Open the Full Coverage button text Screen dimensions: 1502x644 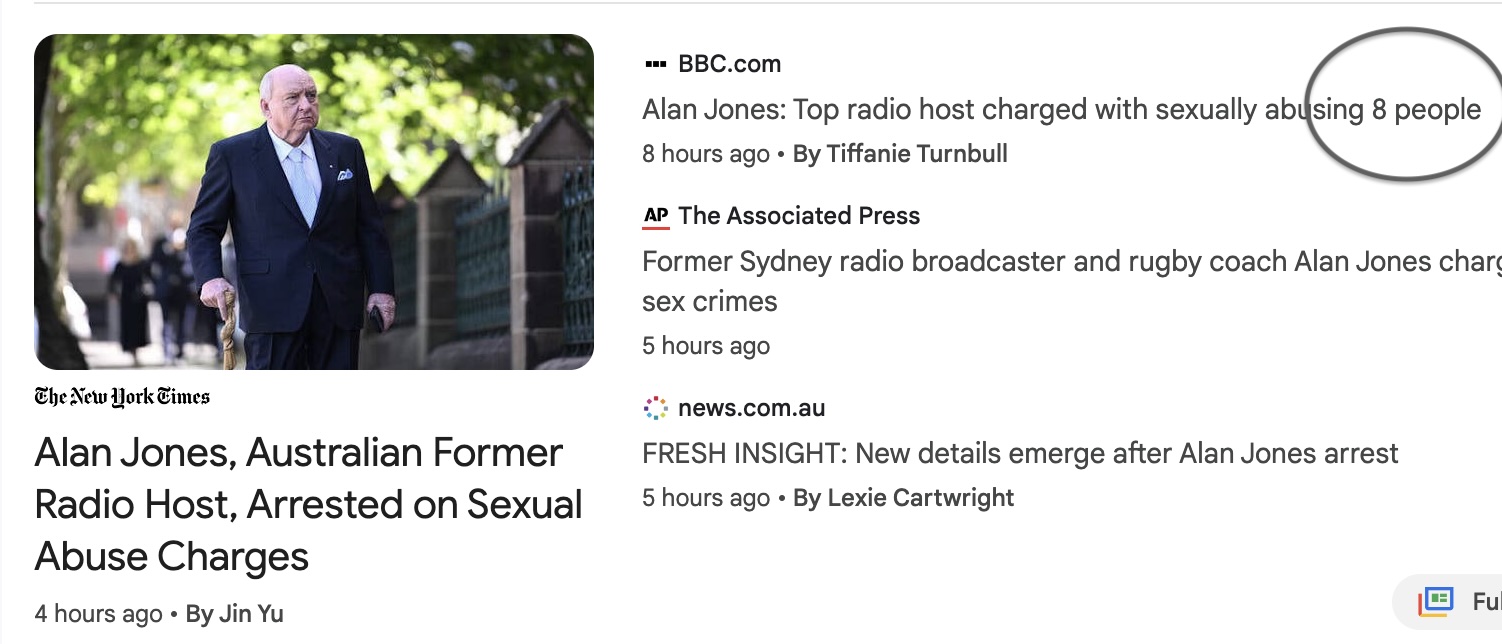[x=1486, y=602]
